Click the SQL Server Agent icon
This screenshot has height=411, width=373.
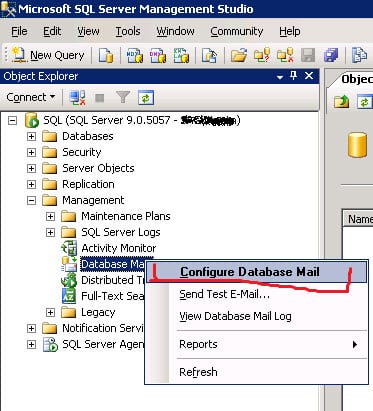tap(50, 344)
